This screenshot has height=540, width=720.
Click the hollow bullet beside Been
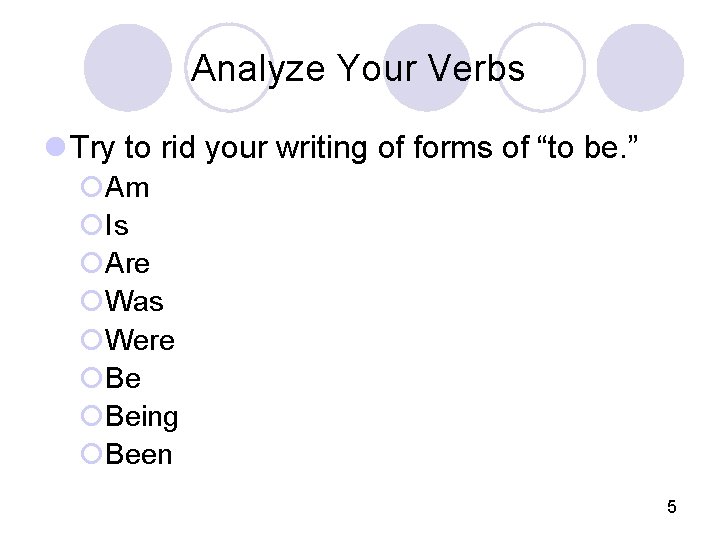[91, 454]
